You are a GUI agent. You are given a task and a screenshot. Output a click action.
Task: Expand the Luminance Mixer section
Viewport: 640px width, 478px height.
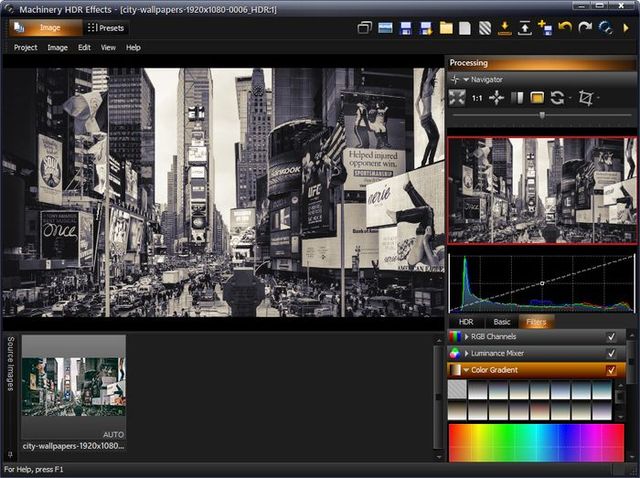pyautogui.click(x=466, y=353)
